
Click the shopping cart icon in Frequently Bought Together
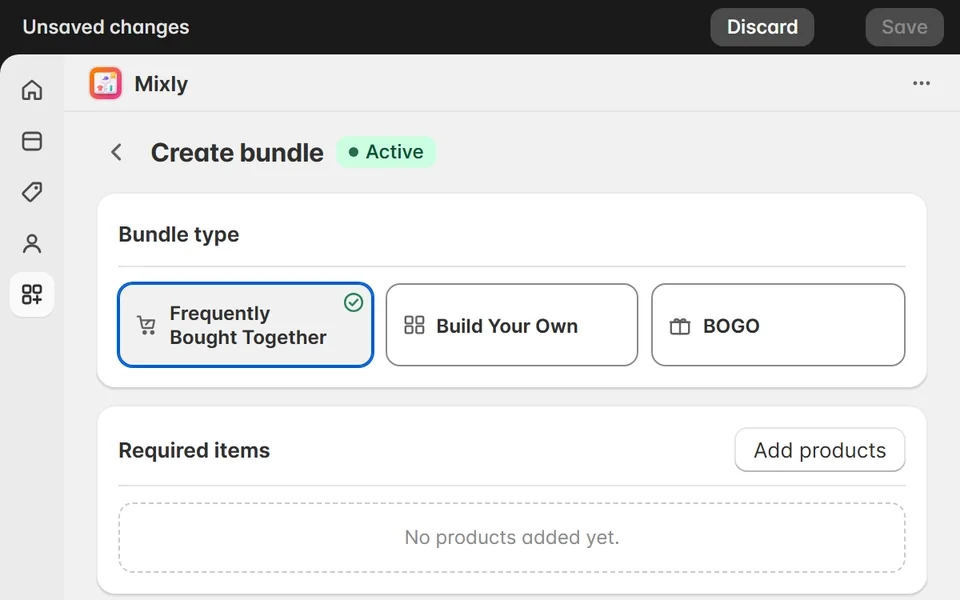pos(146,325)
